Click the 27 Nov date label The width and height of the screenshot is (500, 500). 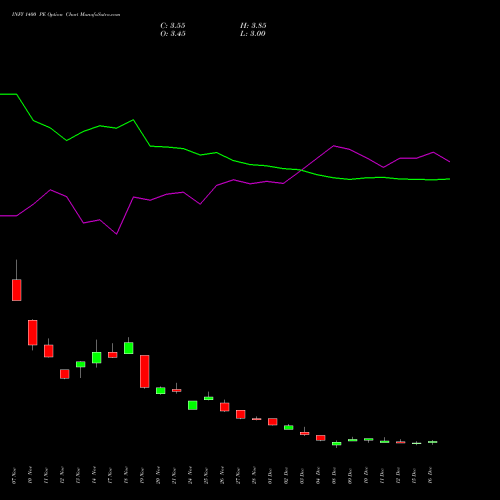[x=238, y=476]
